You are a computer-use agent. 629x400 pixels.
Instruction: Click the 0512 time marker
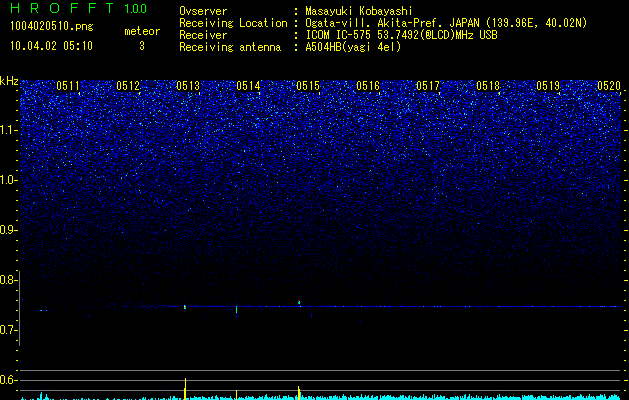tap(128, 86)
